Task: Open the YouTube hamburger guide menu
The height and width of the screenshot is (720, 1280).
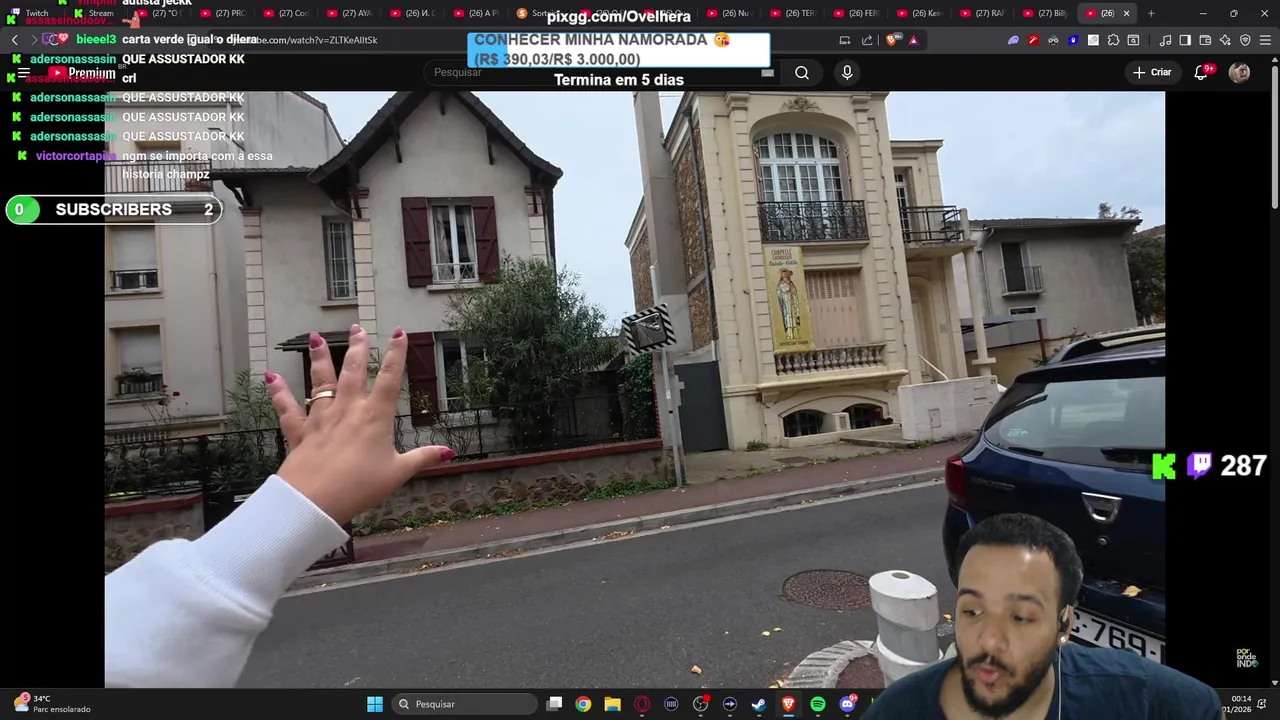Action: (x=24, y=73)
